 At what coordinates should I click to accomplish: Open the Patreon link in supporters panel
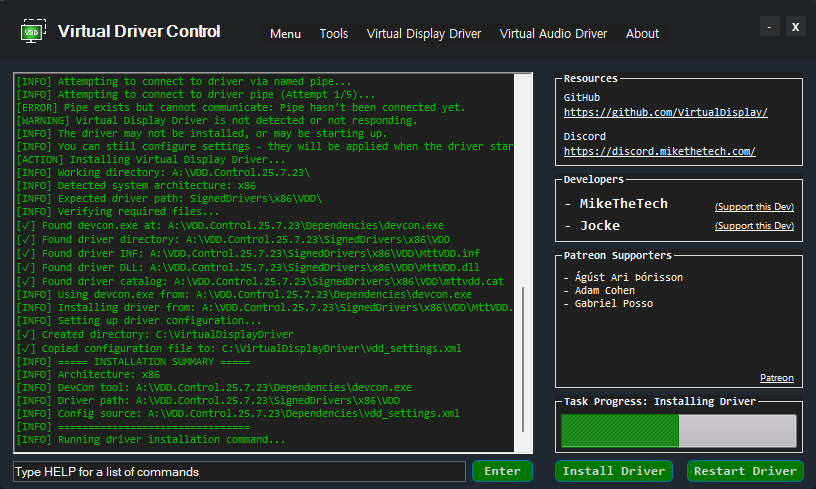click(x=776, y=378)
